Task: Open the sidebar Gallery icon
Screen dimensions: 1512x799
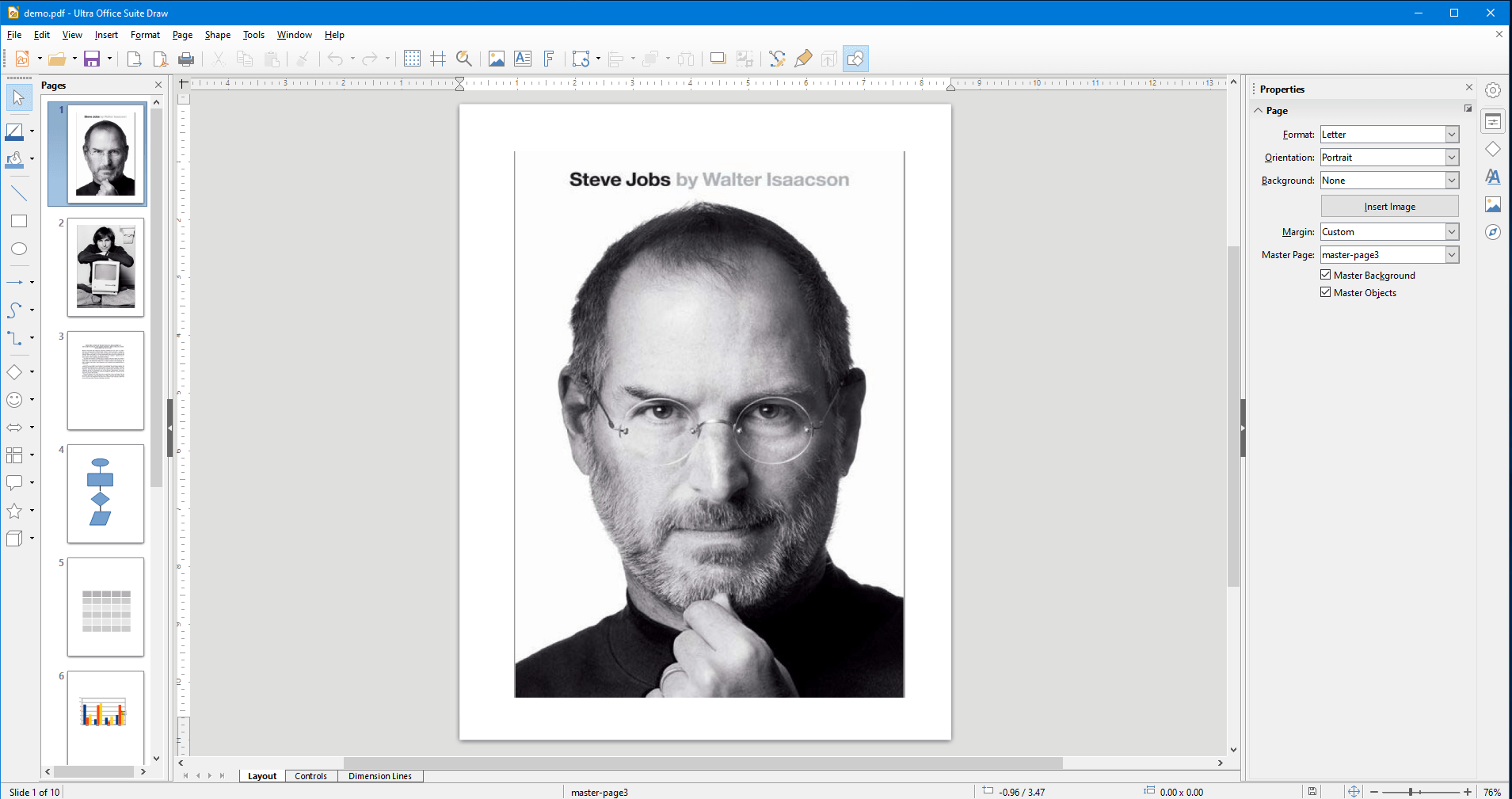Action: 1493,204
